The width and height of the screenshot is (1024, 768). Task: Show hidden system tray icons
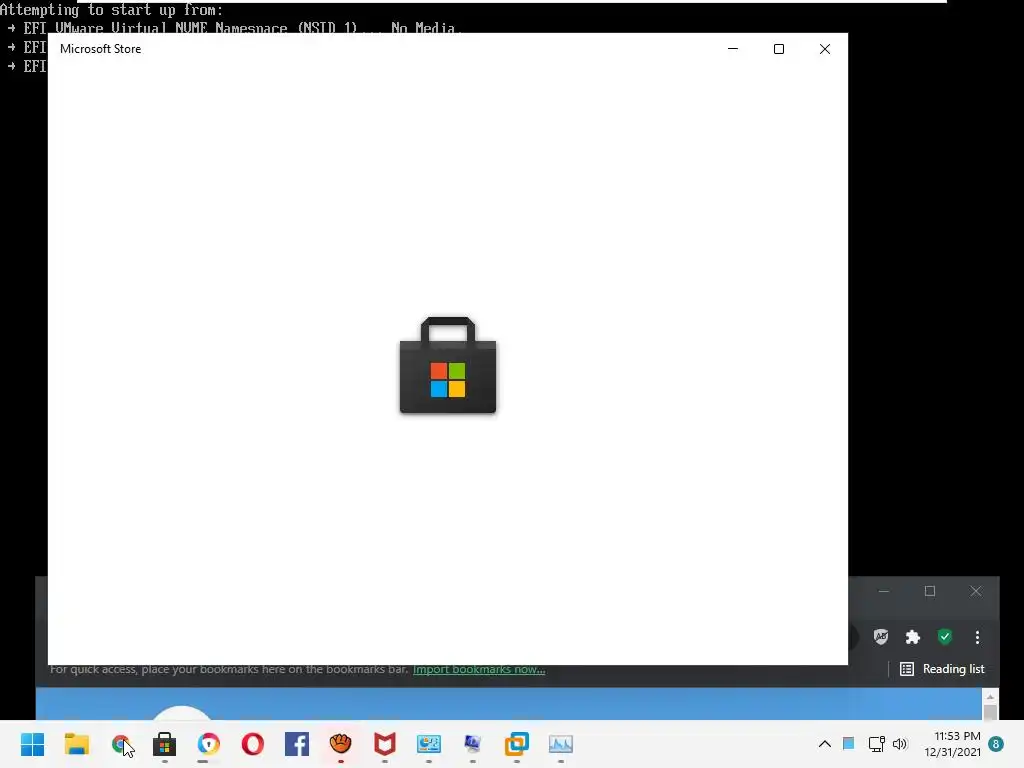[x=825, y=744]
